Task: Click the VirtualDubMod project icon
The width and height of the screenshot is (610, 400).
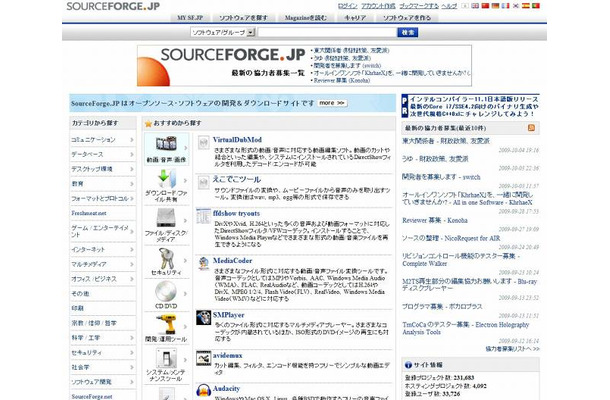Action: pyautogui.click(x=203, y=143)
